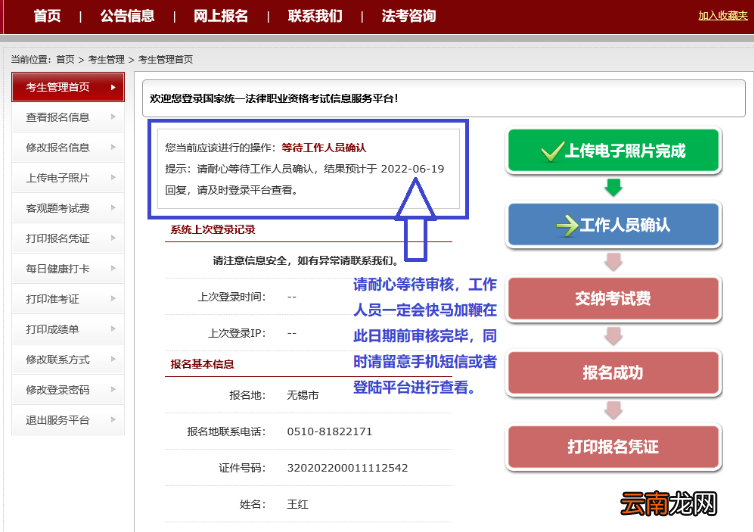Click arrow beside 修改登录密码
Viewport: 754px width, 532px height.
[113, 389]
